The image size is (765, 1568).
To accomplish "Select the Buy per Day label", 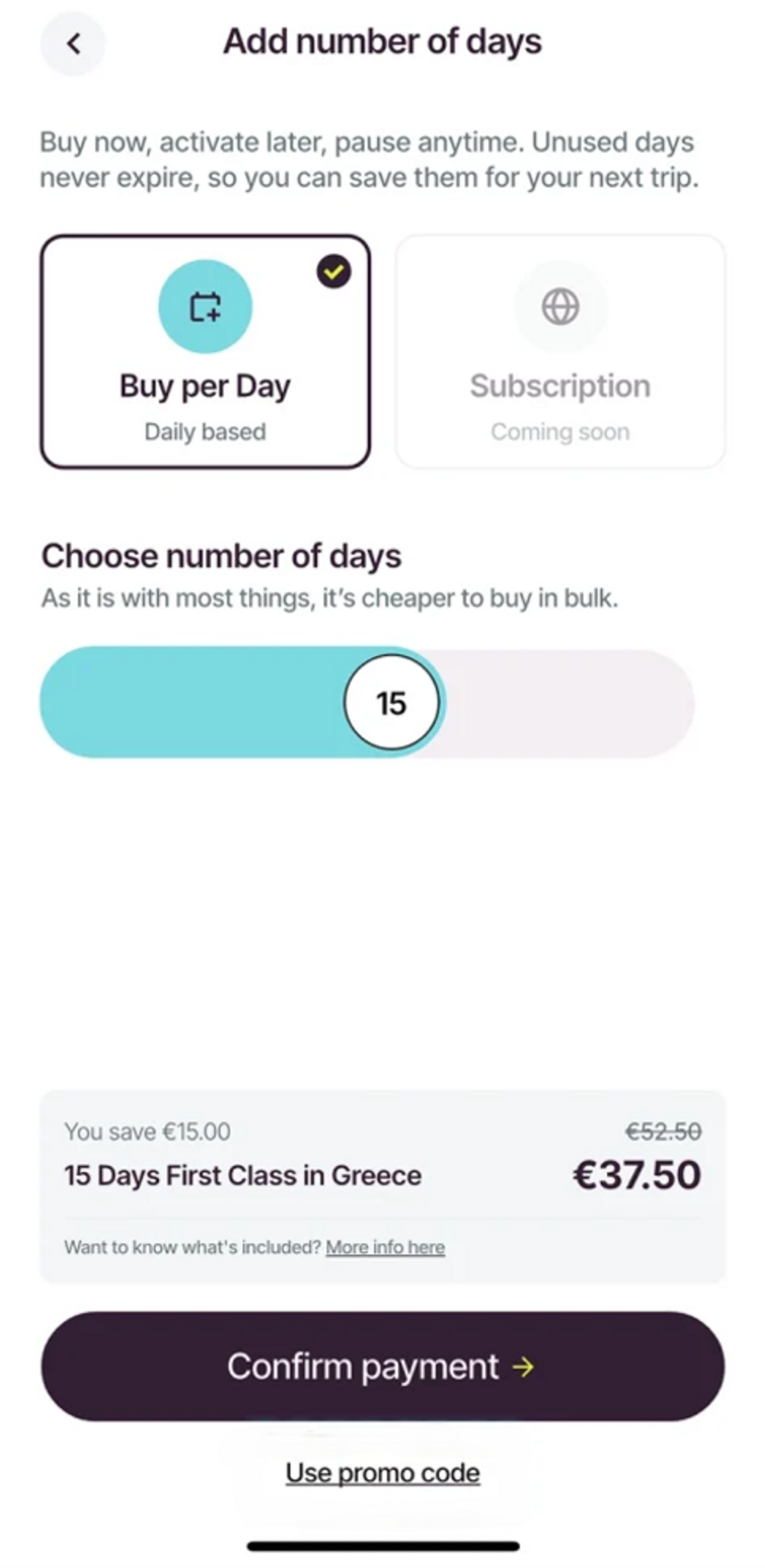I will point(205,387).
